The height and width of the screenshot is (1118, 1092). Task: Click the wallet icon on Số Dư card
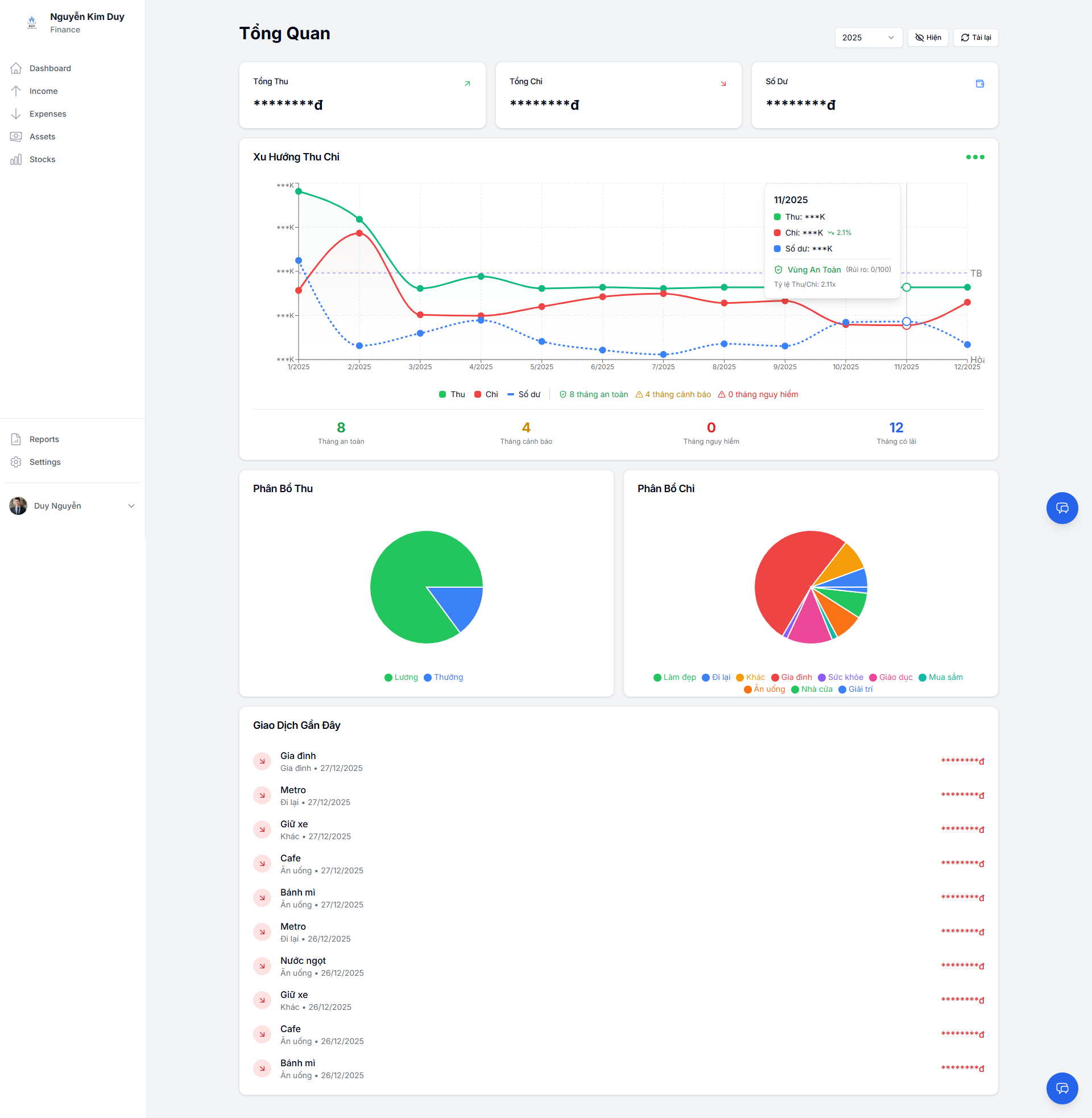(979, 84)
